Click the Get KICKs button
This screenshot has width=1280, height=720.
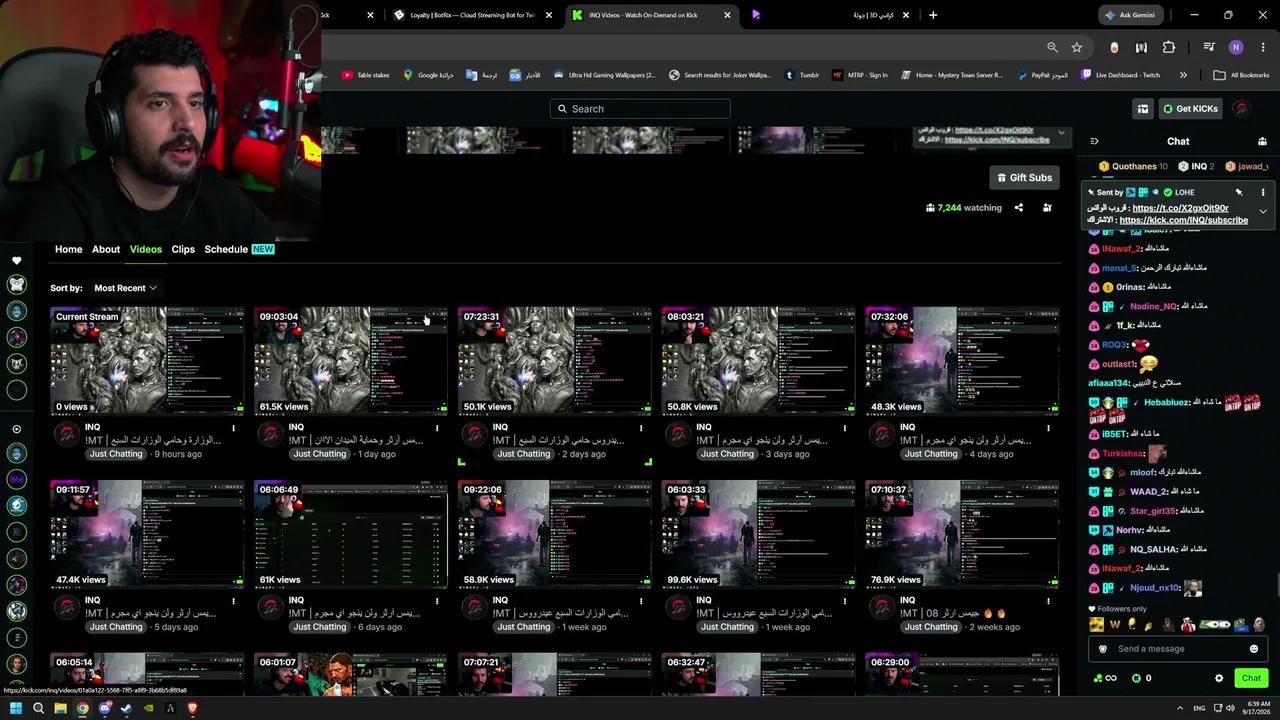pos(1190,109)
